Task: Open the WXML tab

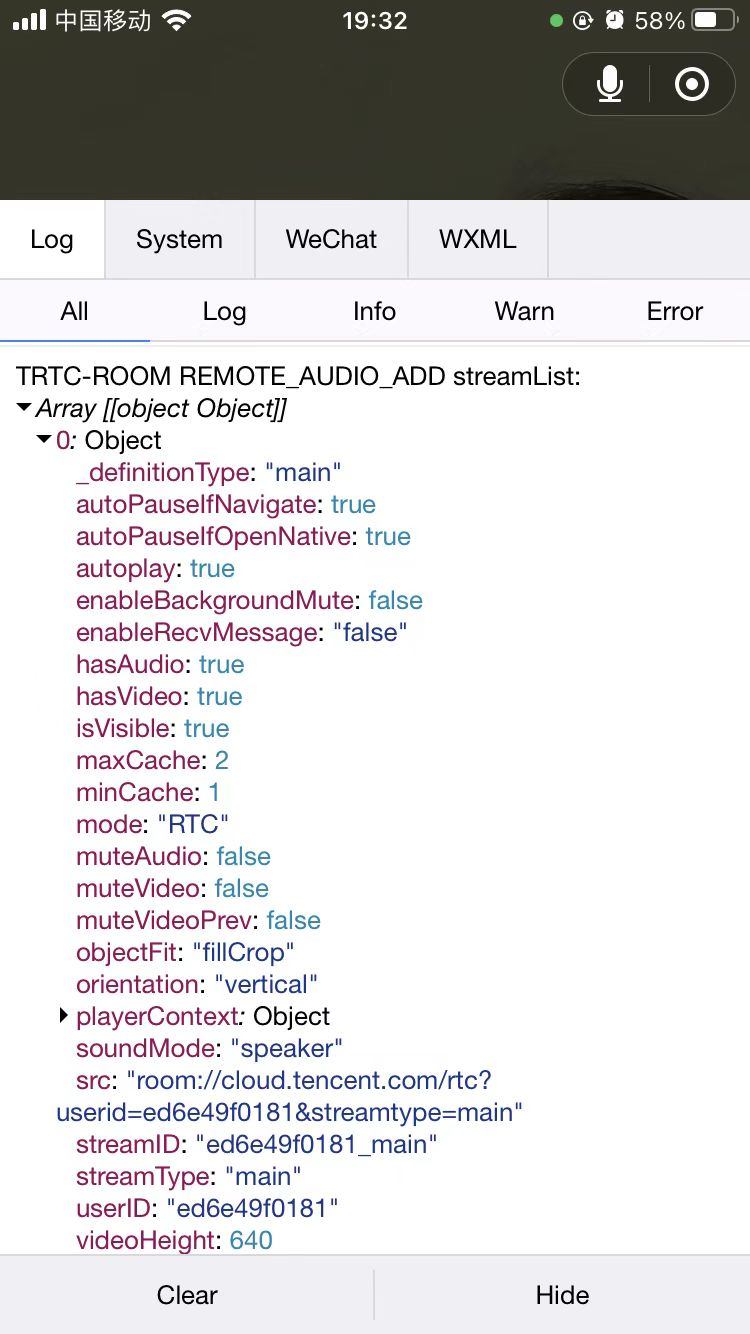Action: 478,239
